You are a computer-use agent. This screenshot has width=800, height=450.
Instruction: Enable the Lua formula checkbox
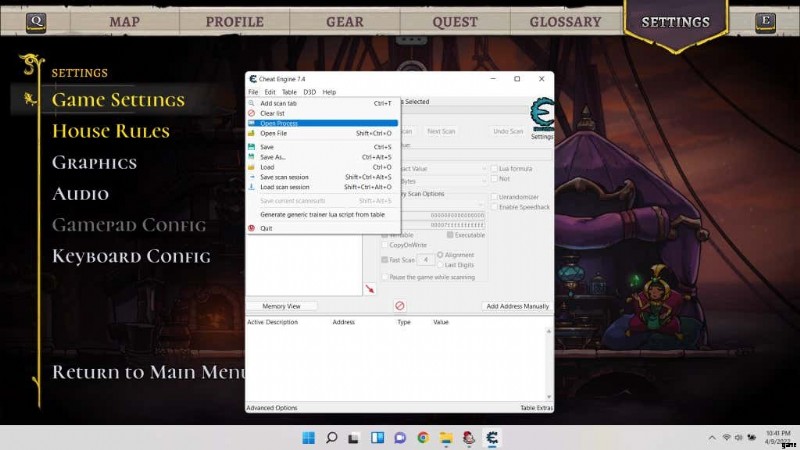tap(494, 168)
